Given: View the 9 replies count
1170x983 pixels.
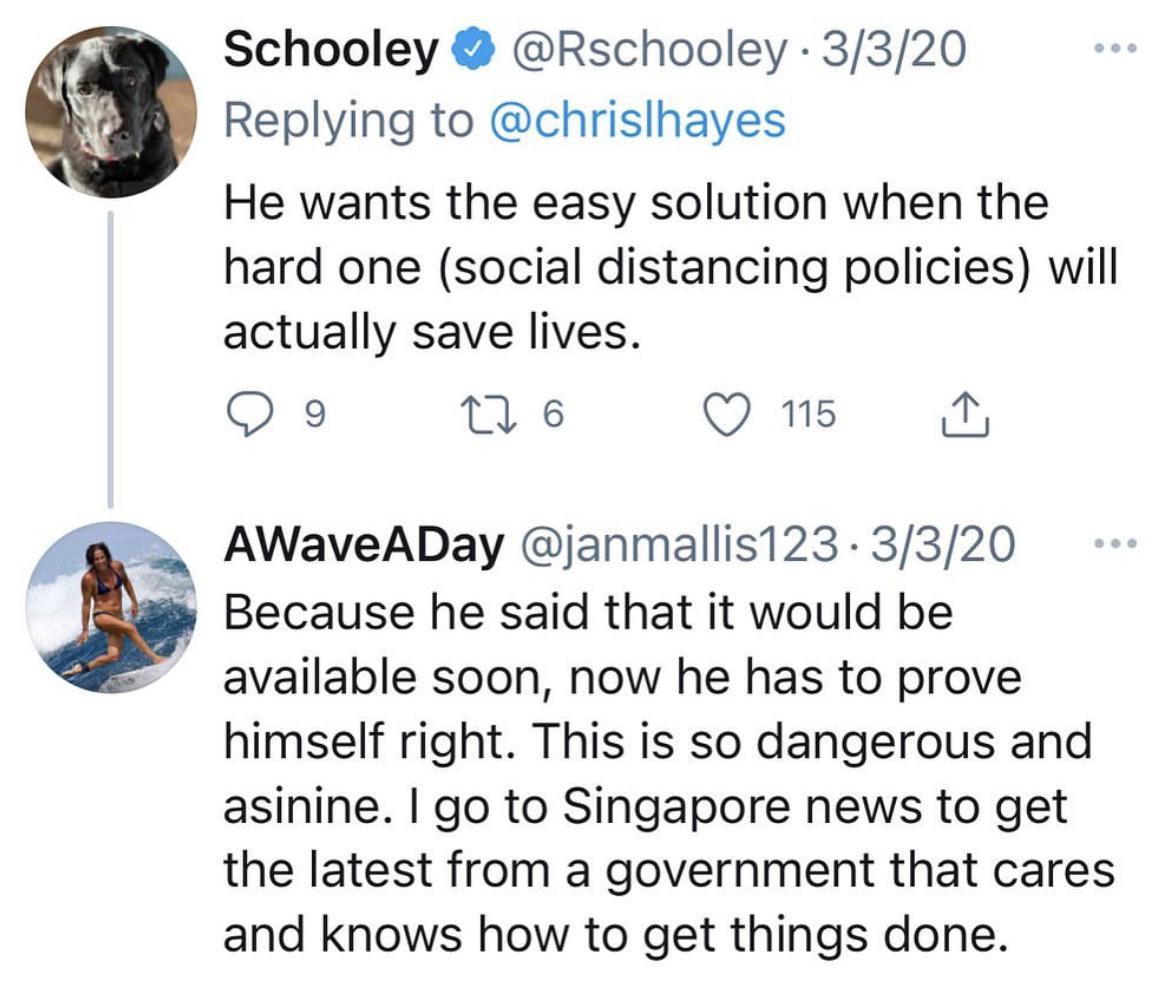Looking at the screenshot, I should (316, 414).
